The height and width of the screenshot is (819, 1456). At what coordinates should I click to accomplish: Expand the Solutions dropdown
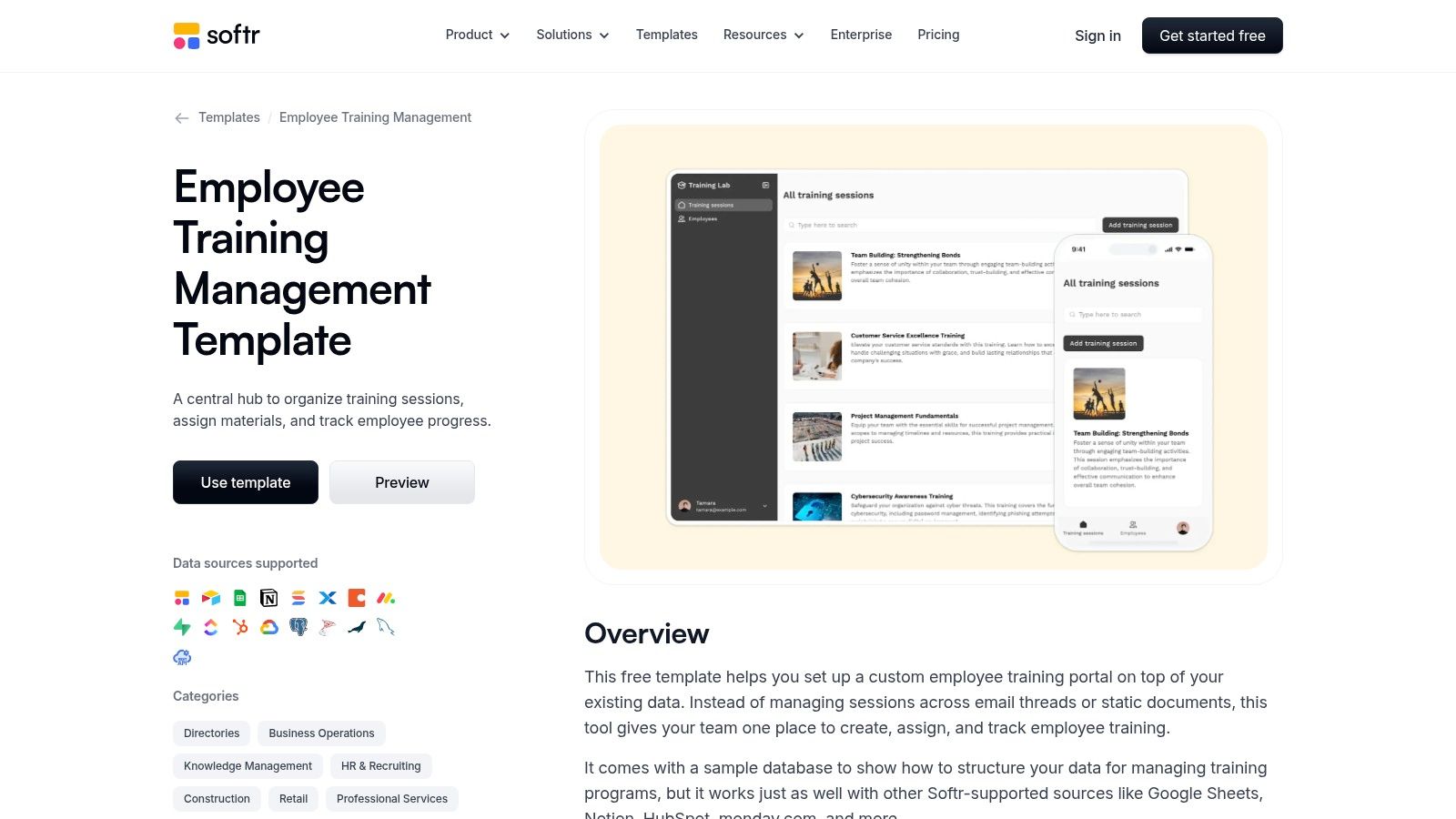(571, 35)
